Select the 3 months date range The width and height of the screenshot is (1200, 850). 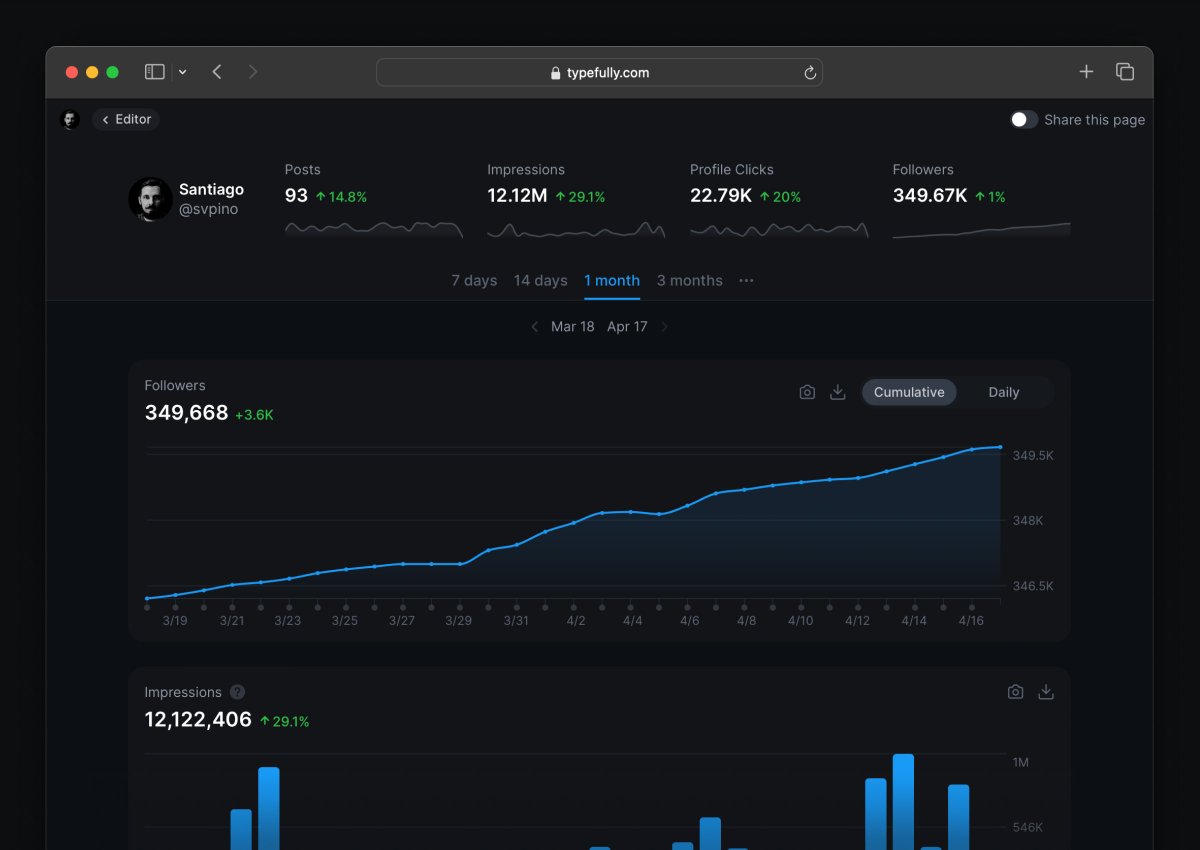tap(689, 280)
